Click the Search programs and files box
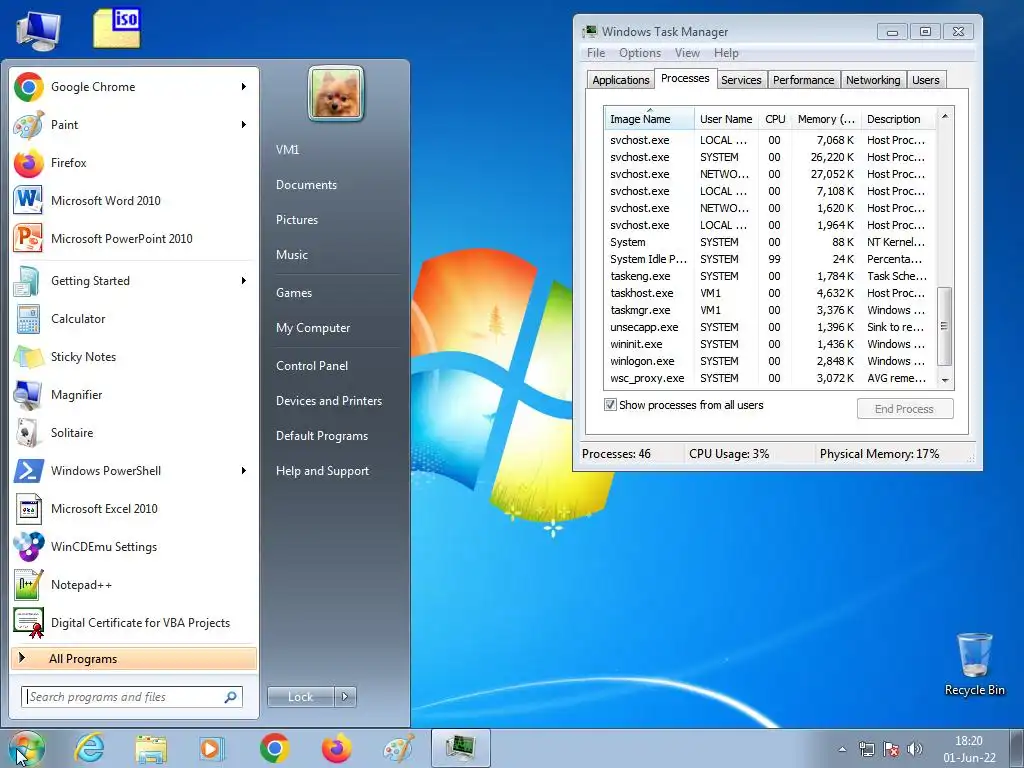The height and width of the screenshot is (768, 1024). (131, 697)
